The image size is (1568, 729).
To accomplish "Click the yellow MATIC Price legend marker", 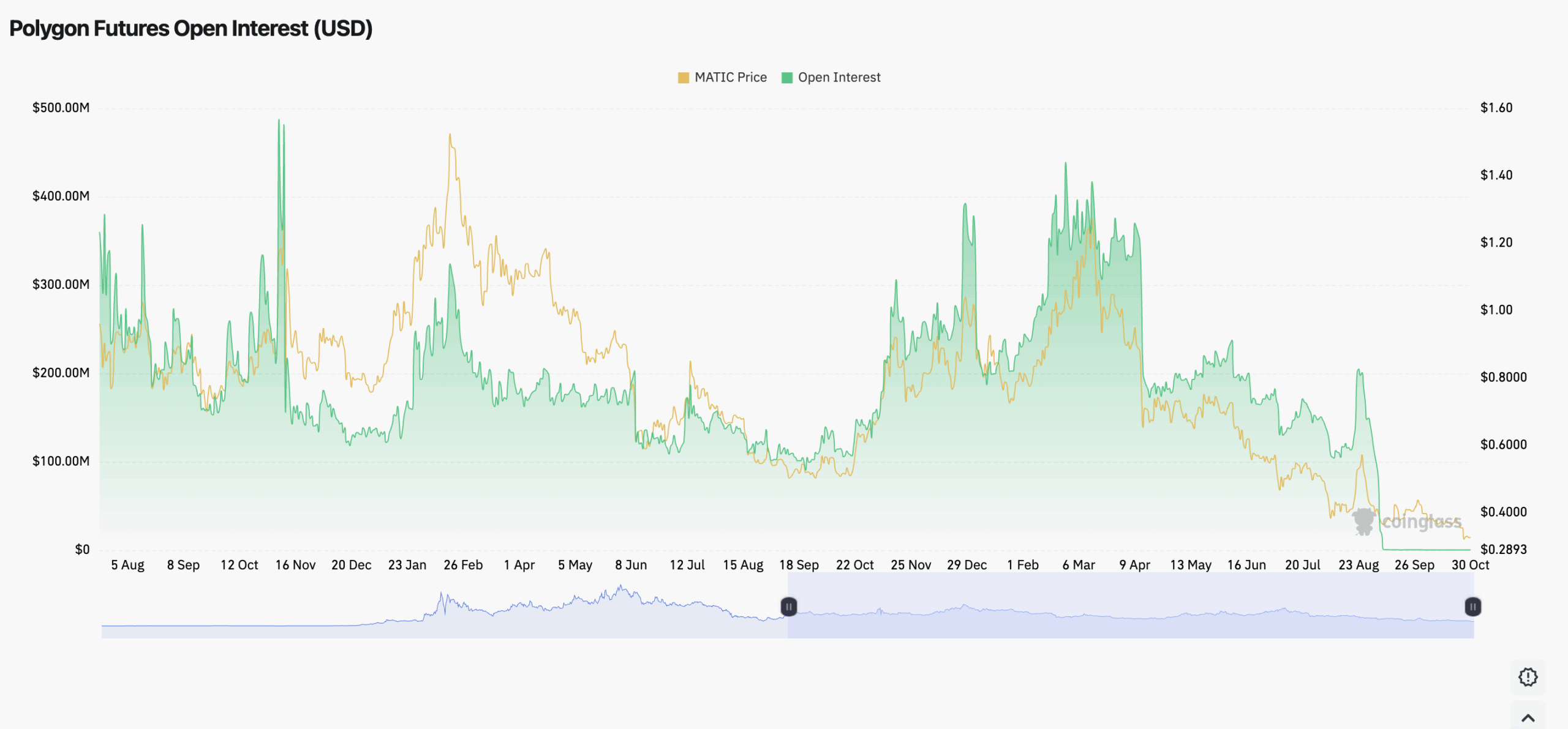I will click(x=683, y=77).
